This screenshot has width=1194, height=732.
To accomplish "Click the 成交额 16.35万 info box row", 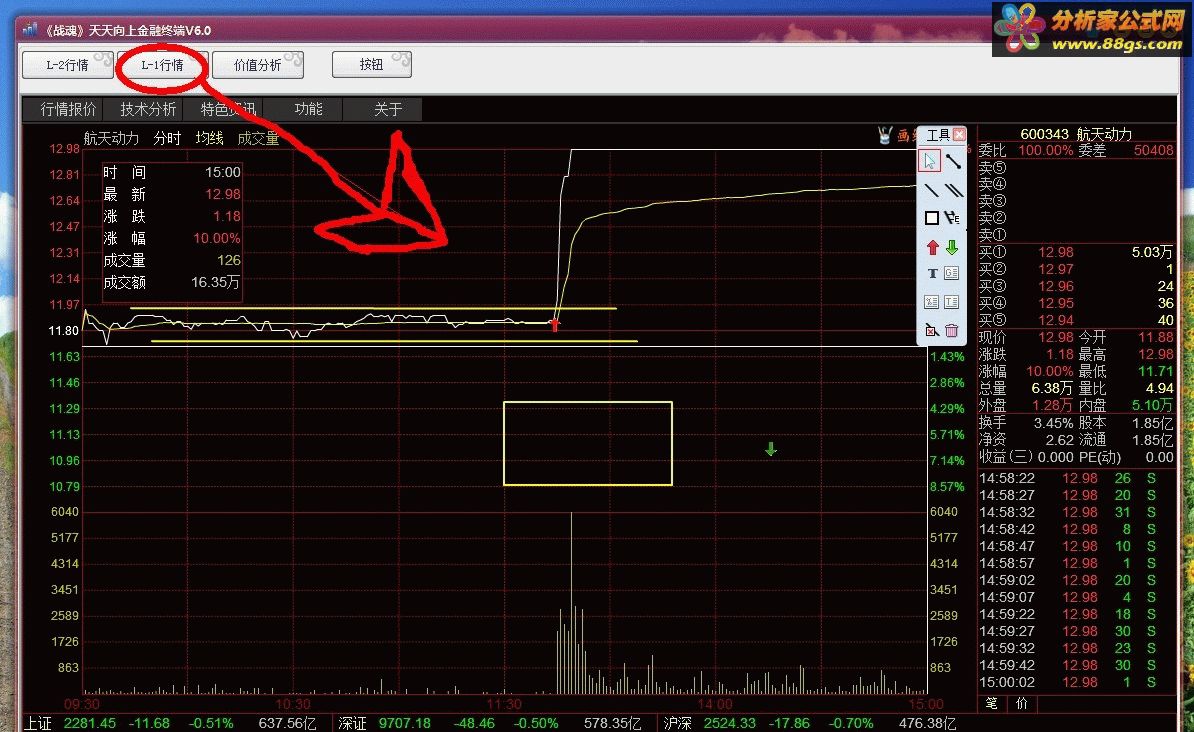I will pos(172,283).
